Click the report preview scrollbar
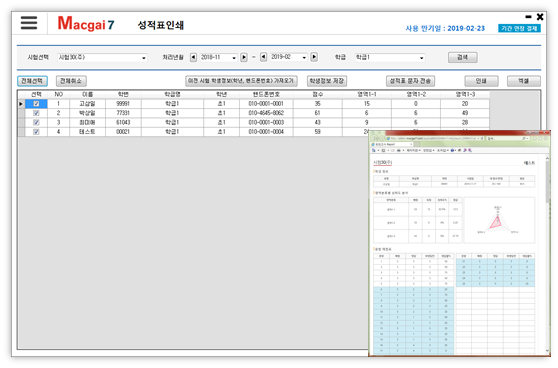This screenshot has height=368, width=558. pyautogui.click(x=547, y=254)
